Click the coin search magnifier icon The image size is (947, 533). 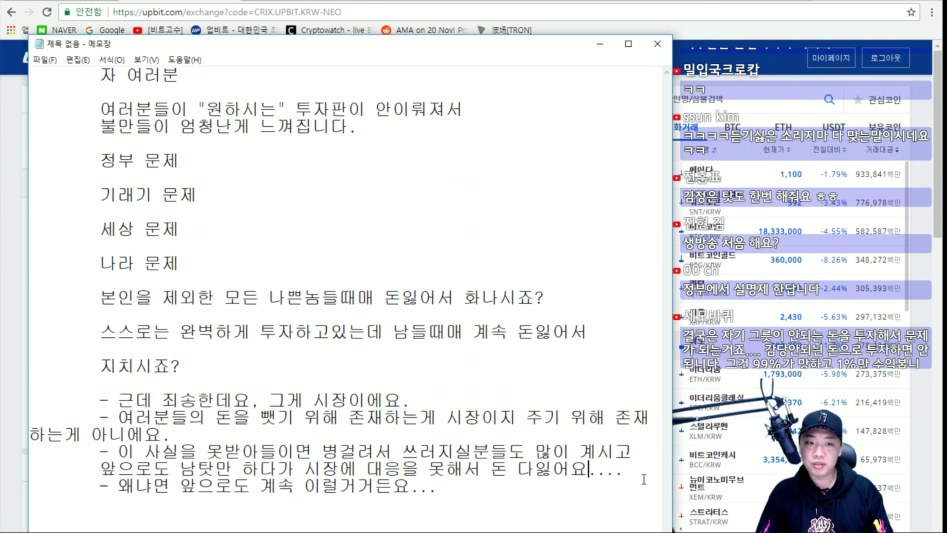pos(829,100)
